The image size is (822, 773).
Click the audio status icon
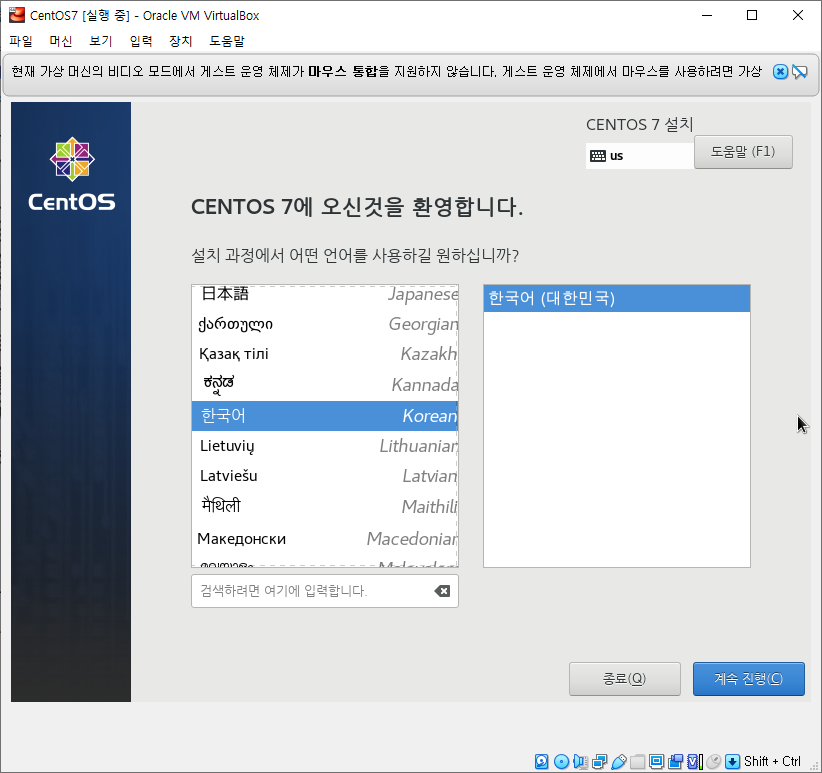pyautogui.click(x=580, y=761)
